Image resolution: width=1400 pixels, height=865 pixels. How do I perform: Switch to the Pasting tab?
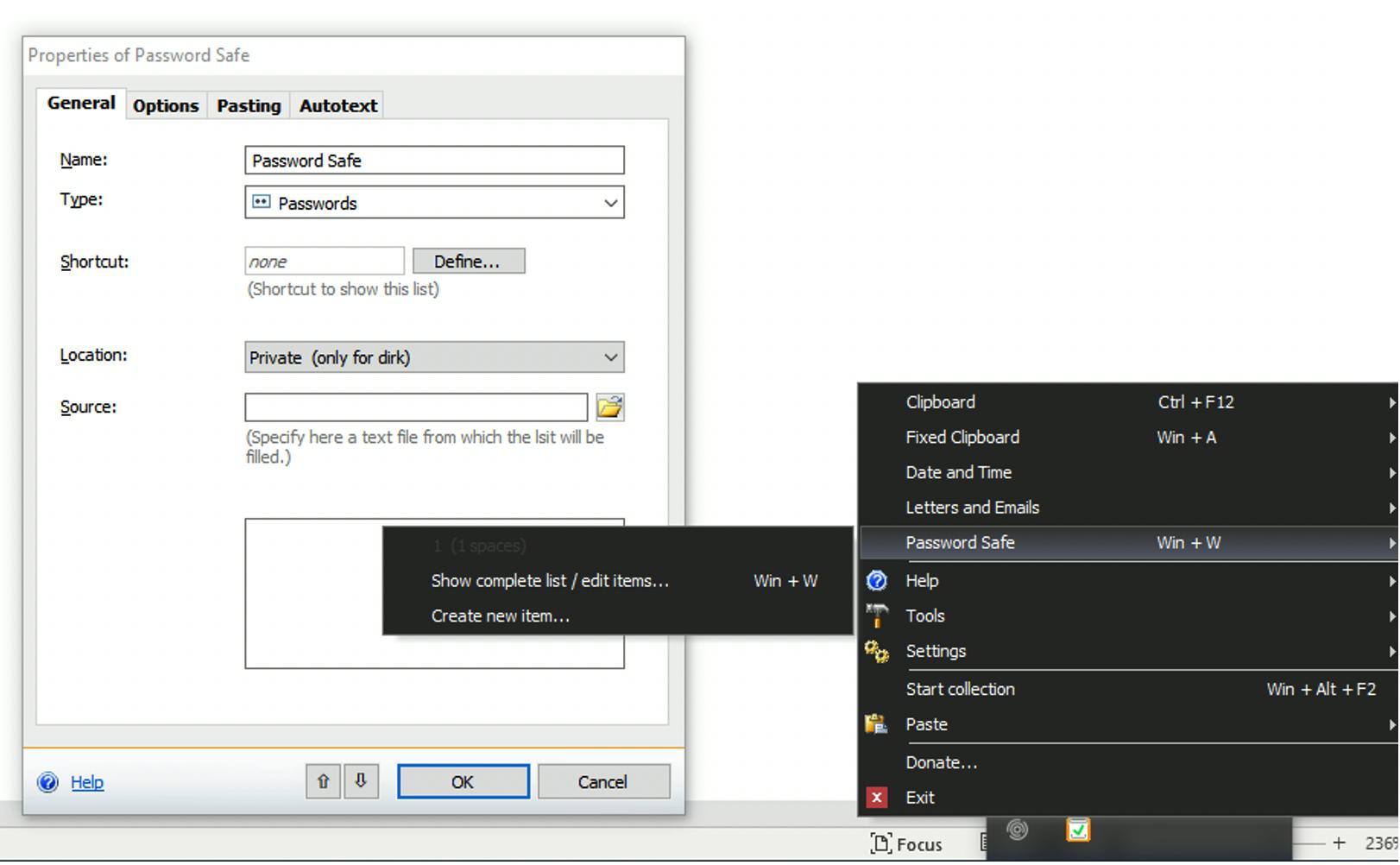click(249, 105)
